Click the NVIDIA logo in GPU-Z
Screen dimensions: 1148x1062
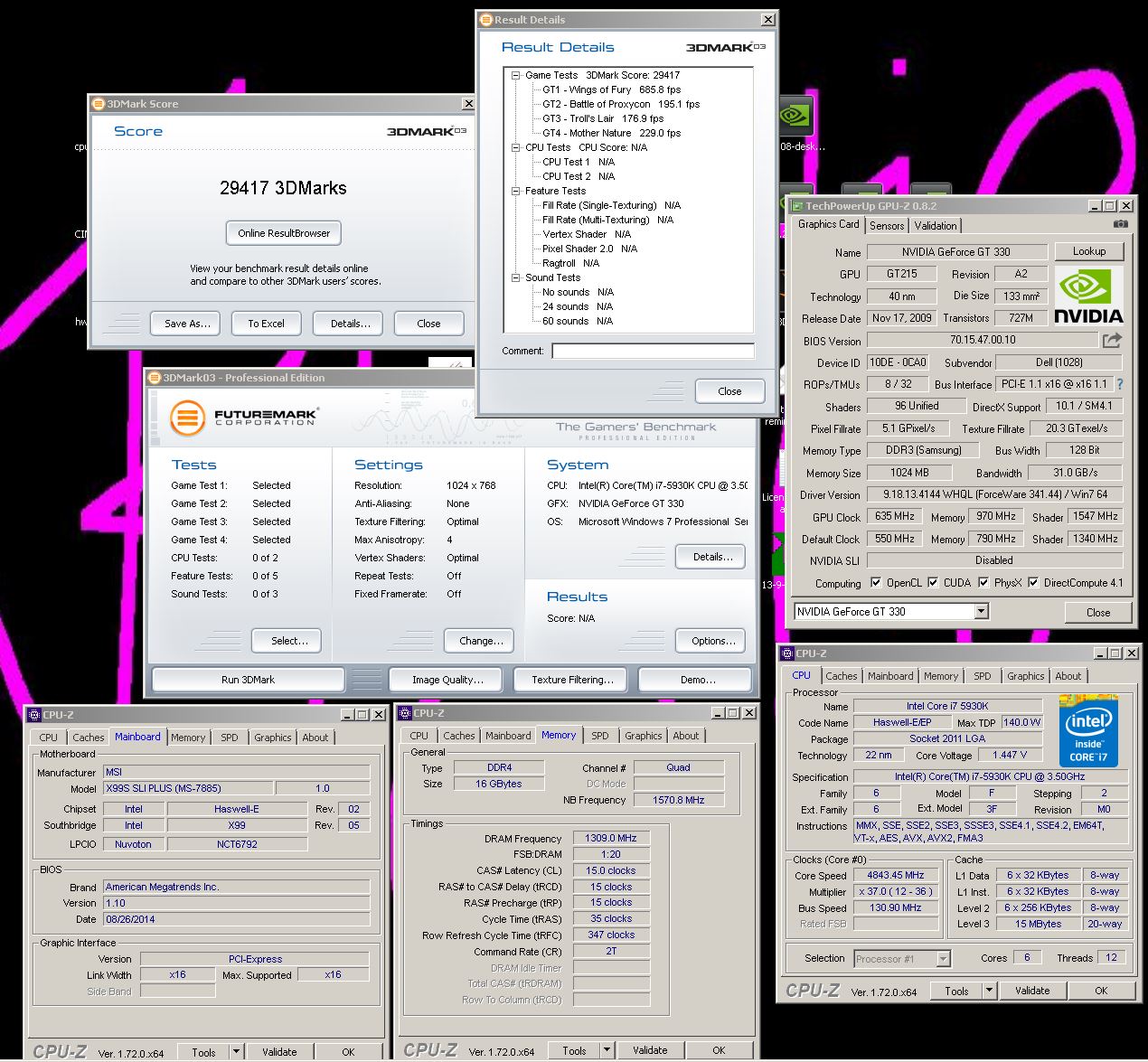(x=1088, y=296)
